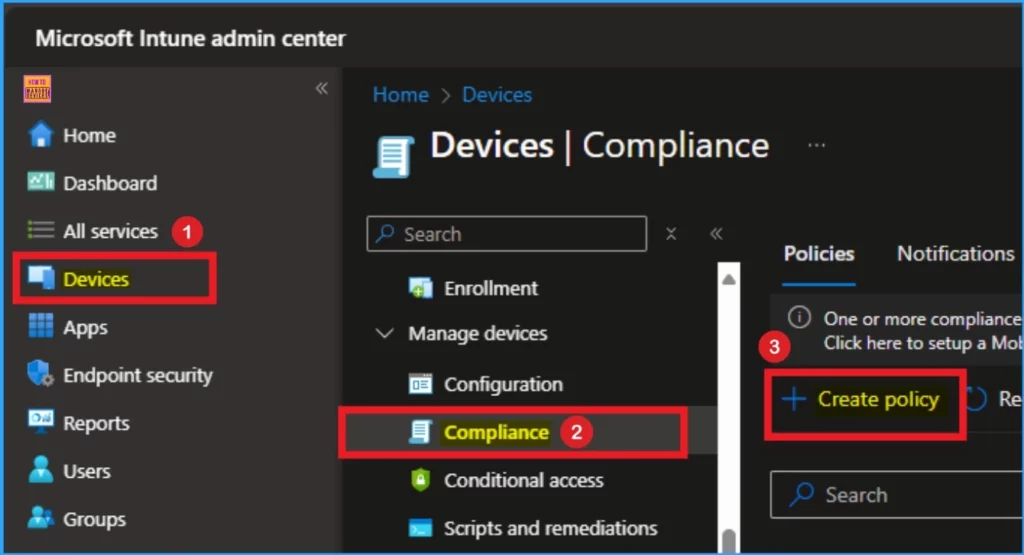The height and width of the screenshot is (555, 1024).
Task: Open Endpoint security from sidebar
Action: (138, 376)
